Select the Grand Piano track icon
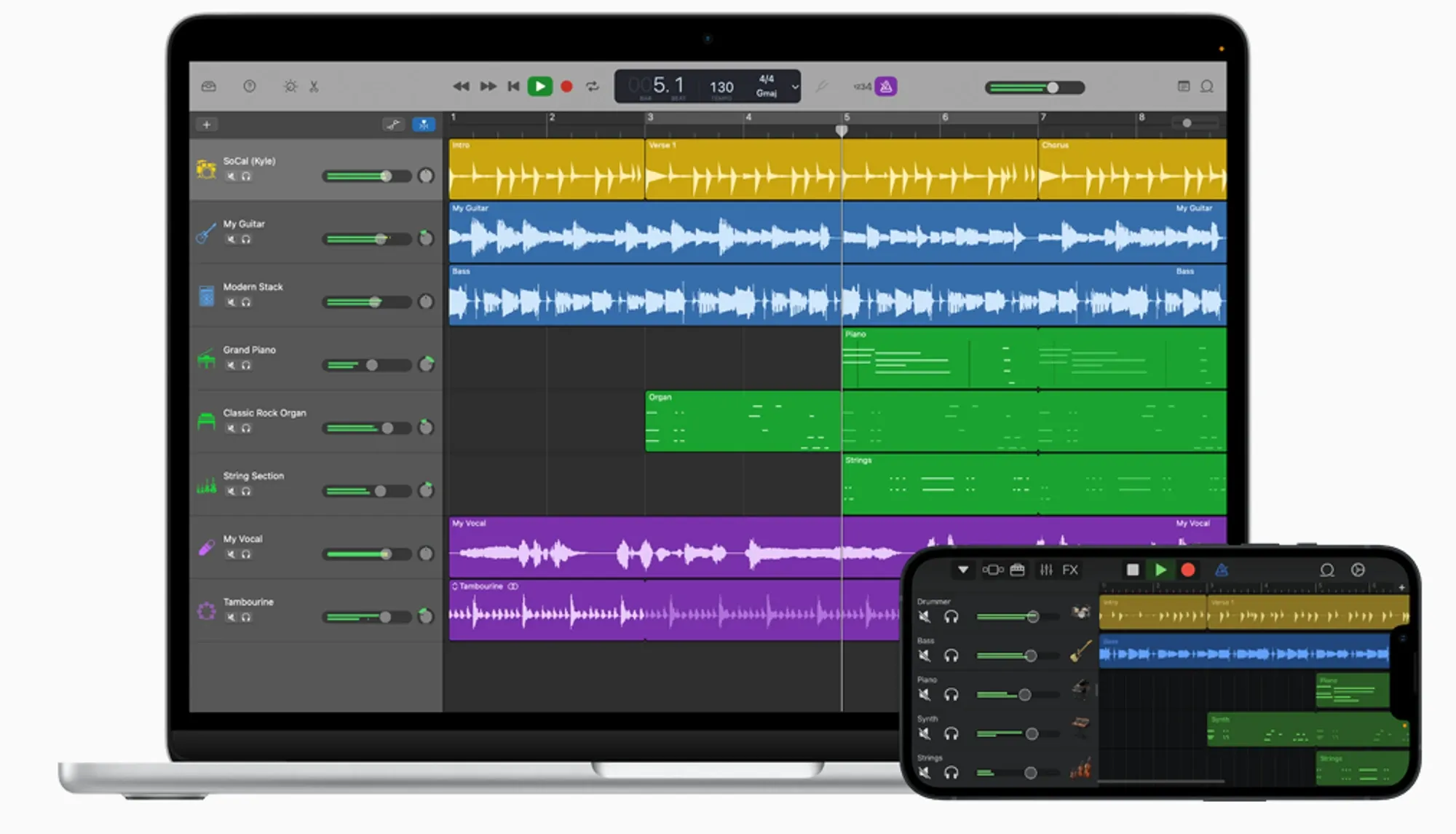 click(x=207, y=358)
